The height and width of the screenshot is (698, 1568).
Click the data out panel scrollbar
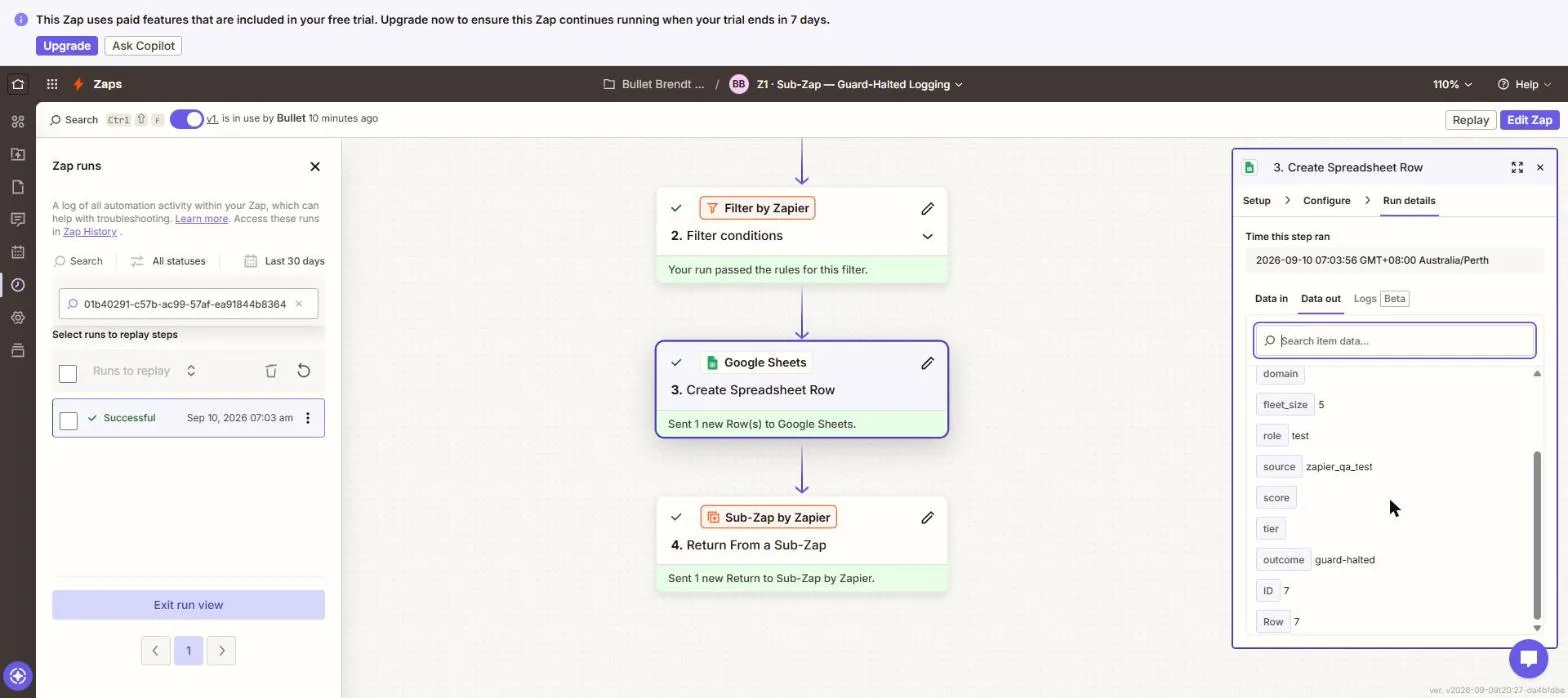[1537, 535]
